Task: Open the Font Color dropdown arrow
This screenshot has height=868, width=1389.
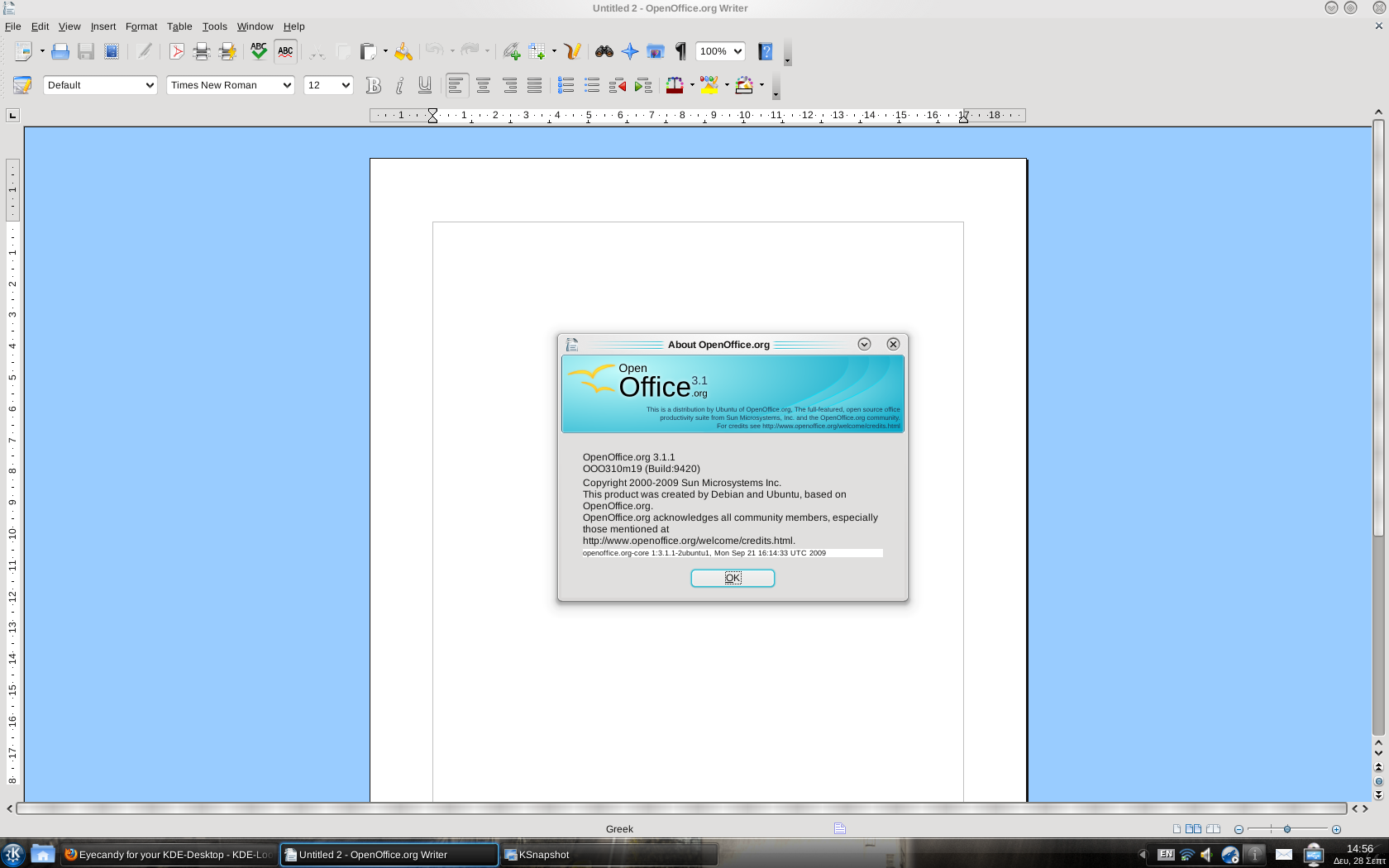Action: [x=692, y=85]
